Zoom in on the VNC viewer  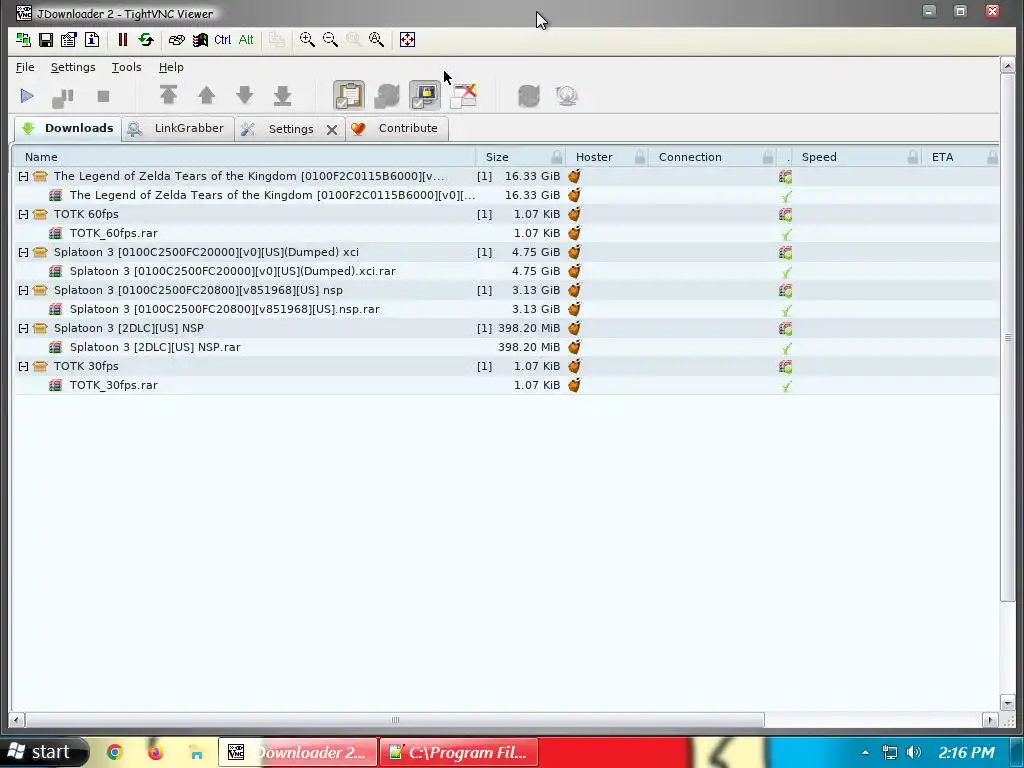(x=307, y=40)
